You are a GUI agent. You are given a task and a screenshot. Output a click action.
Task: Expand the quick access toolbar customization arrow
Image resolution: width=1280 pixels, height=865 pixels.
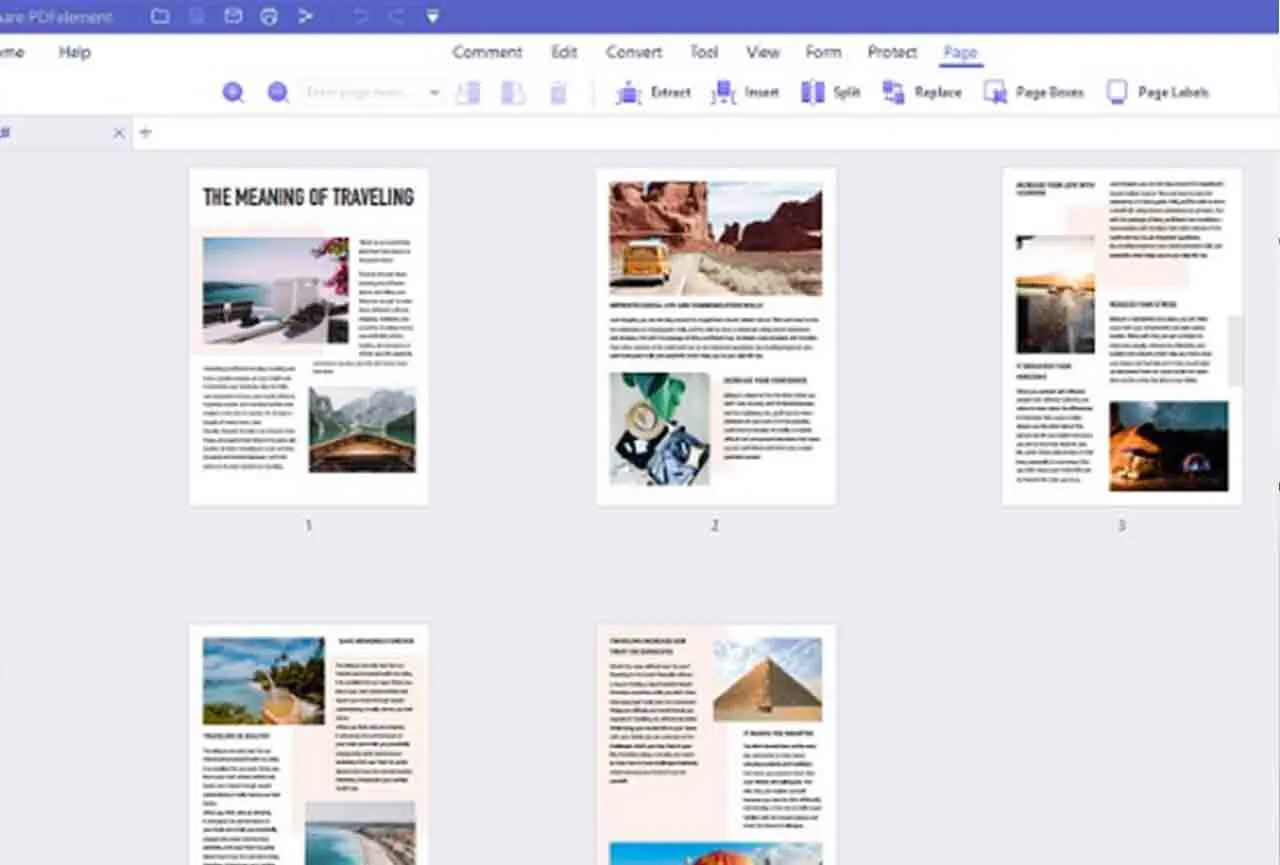coord(432,15)
